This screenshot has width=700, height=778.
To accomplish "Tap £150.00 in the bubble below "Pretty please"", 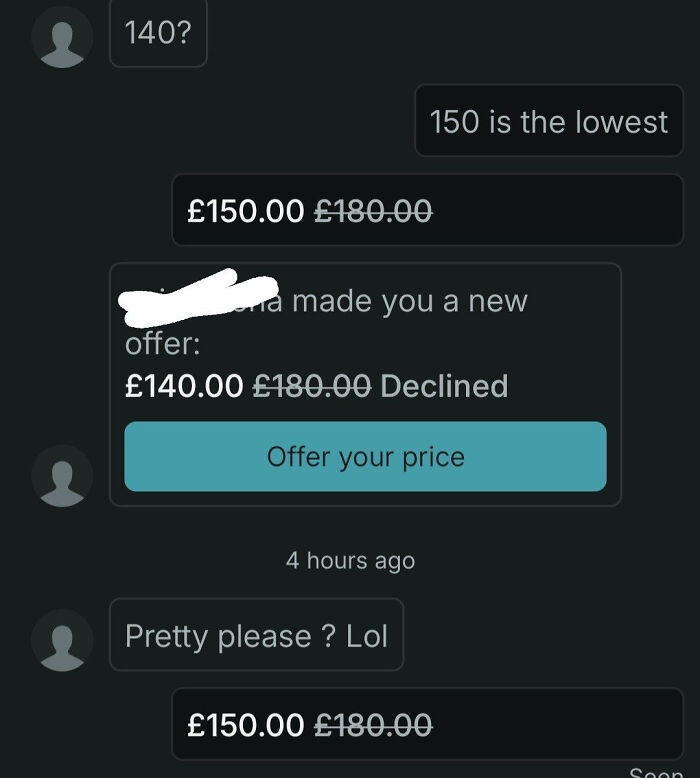I will point(246,725).
